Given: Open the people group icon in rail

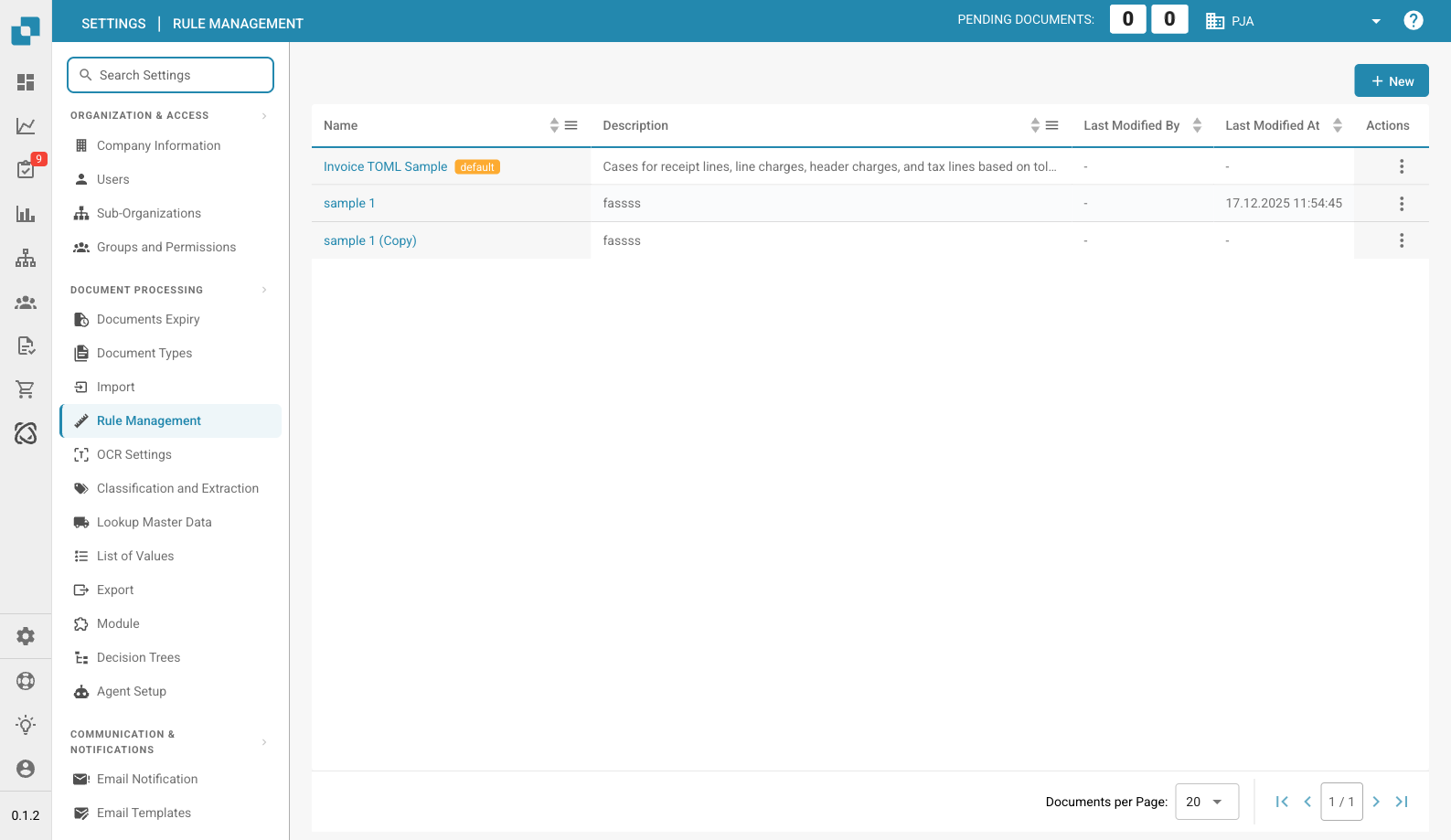Looking at the screenshot, I should pyautogui.click(x=26, y=302).
